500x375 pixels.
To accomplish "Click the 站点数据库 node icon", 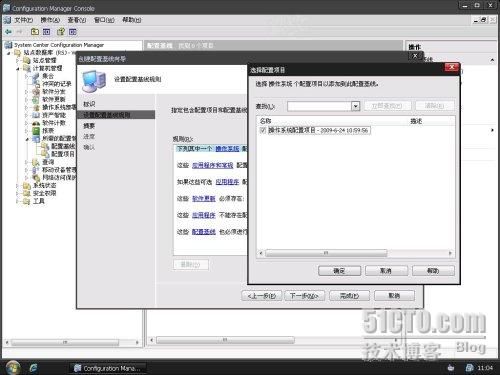I will (x=17, y=53).
